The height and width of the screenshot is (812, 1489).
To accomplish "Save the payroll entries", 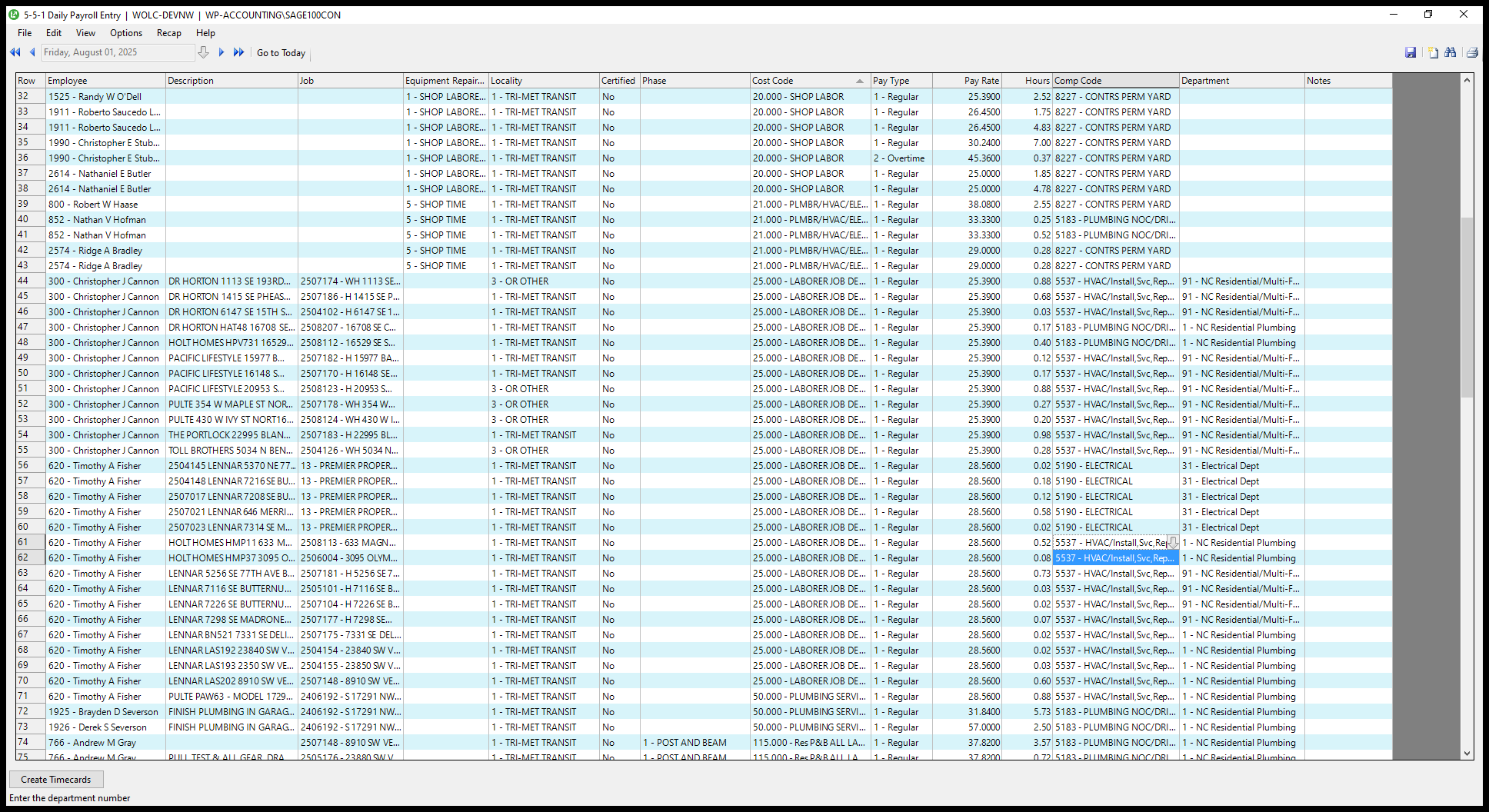I will click(1411, 52).
